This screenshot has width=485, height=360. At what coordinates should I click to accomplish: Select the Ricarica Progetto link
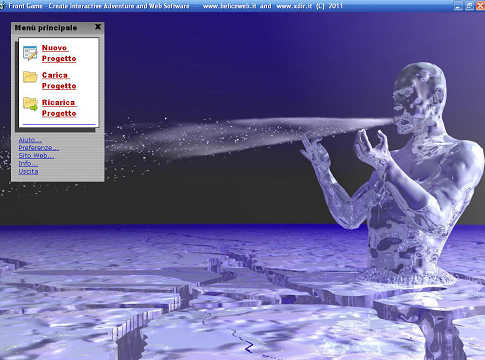coord(59,108)
